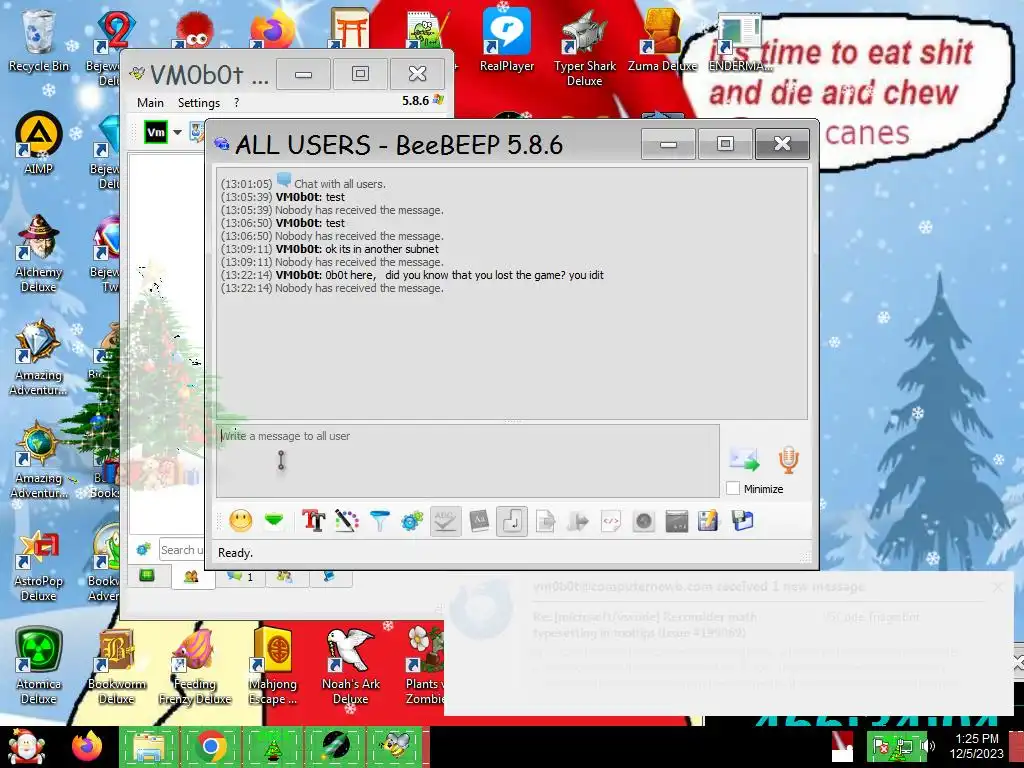Select the Noah's Ark Deluxe desktop shortcut
Viewport: 1024px width, 768px height.
click(351, 666)
